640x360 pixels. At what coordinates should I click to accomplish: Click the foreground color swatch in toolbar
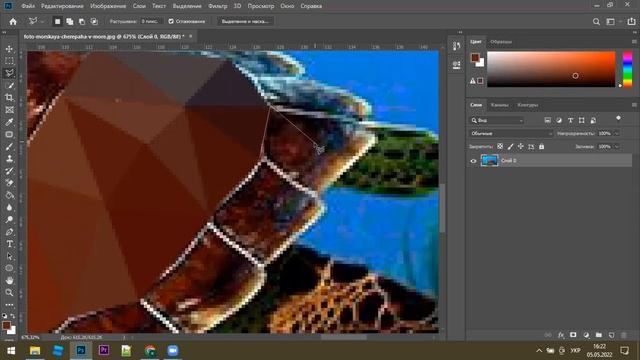click(x=6, y=326)
